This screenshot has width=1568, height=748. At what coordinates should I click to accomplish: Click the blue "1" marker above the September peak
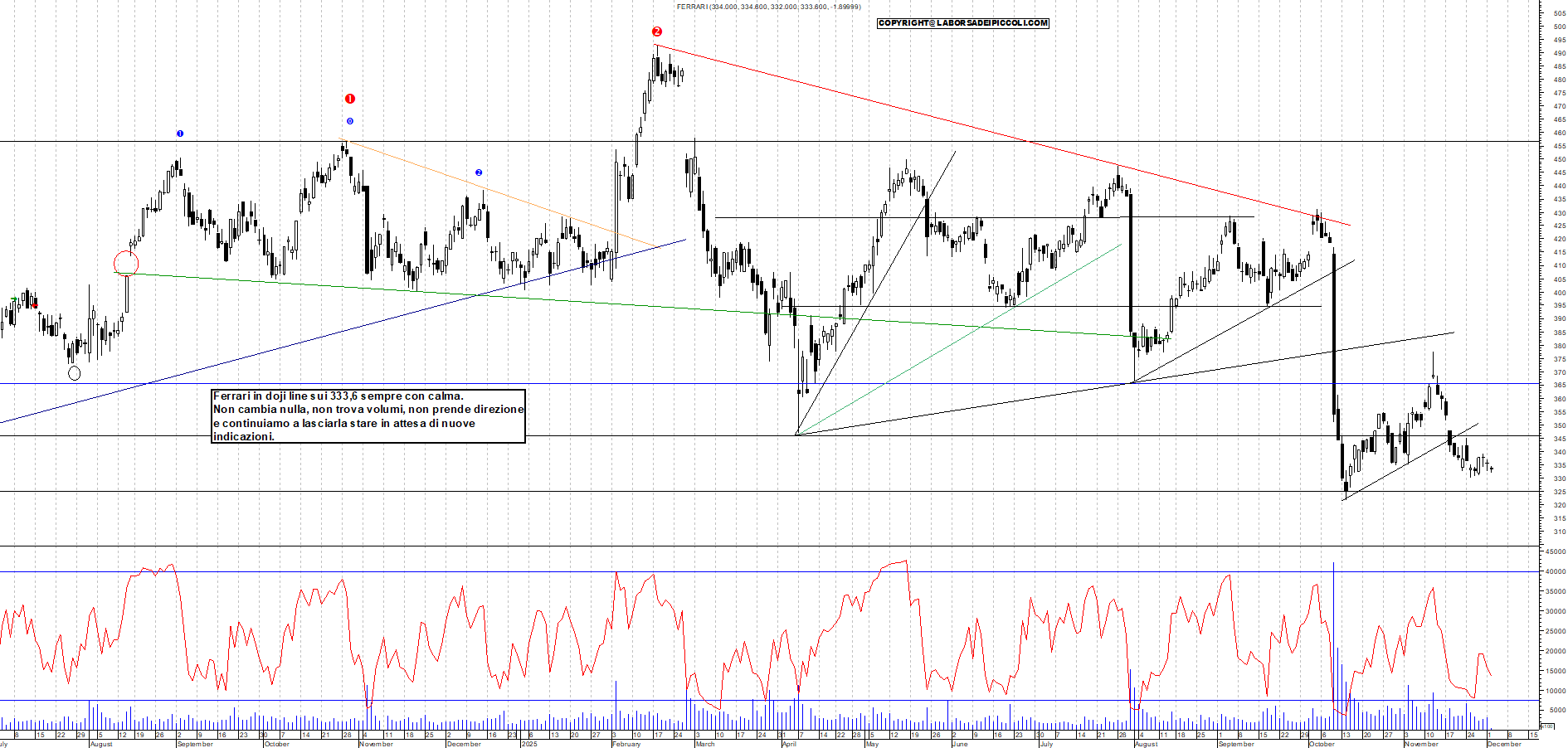[180, 133]
